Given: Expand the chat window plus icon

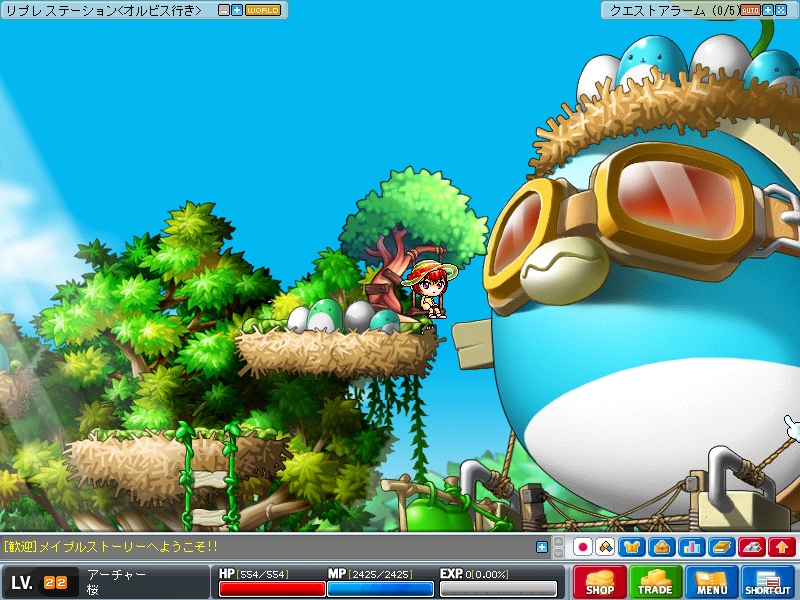Looking at the screenshot, I should click(542, 547).
